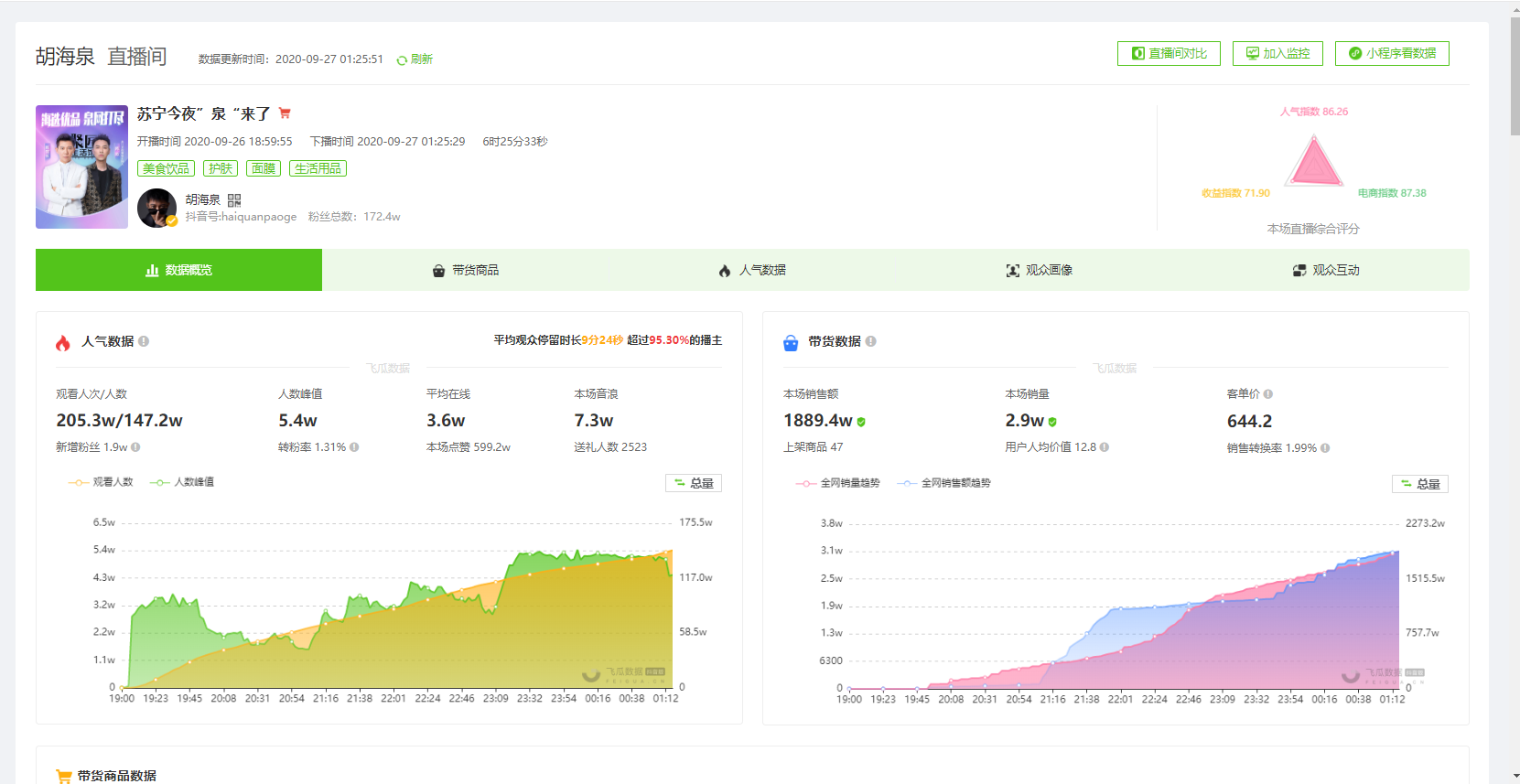This screenshot has height=784, width=1520.
Task: Toggle the 全网销量趋势 legend series
Action: click(838, 483)
